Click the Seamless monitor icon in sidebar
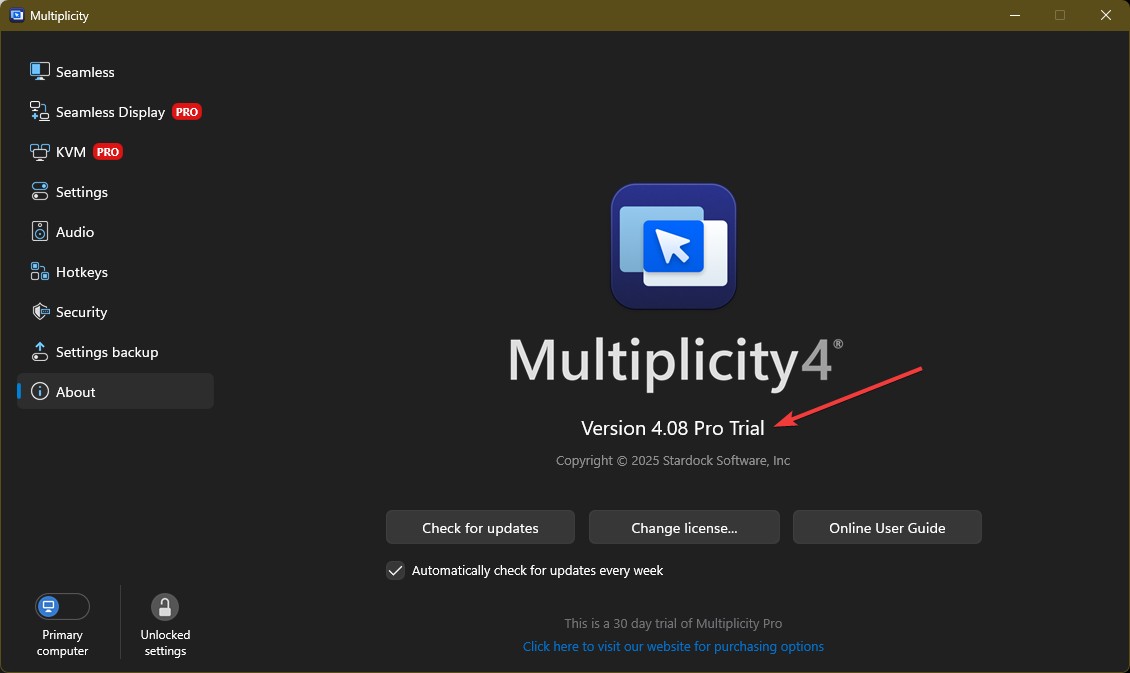This screenshot has width=1130, height=673. [40, 71]
